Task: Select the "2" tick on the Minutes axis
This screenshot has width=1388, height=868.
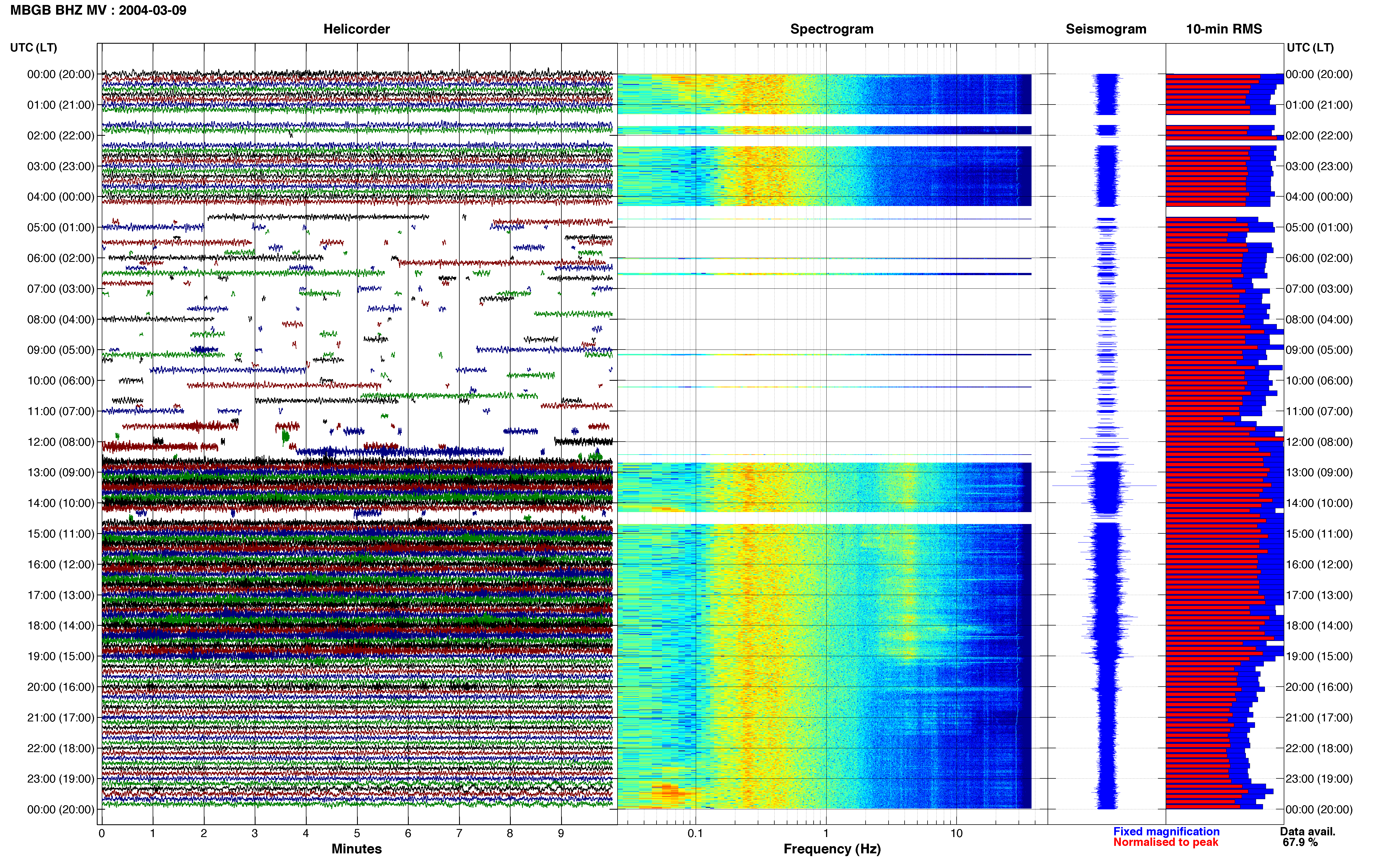Action: point(204,833)
